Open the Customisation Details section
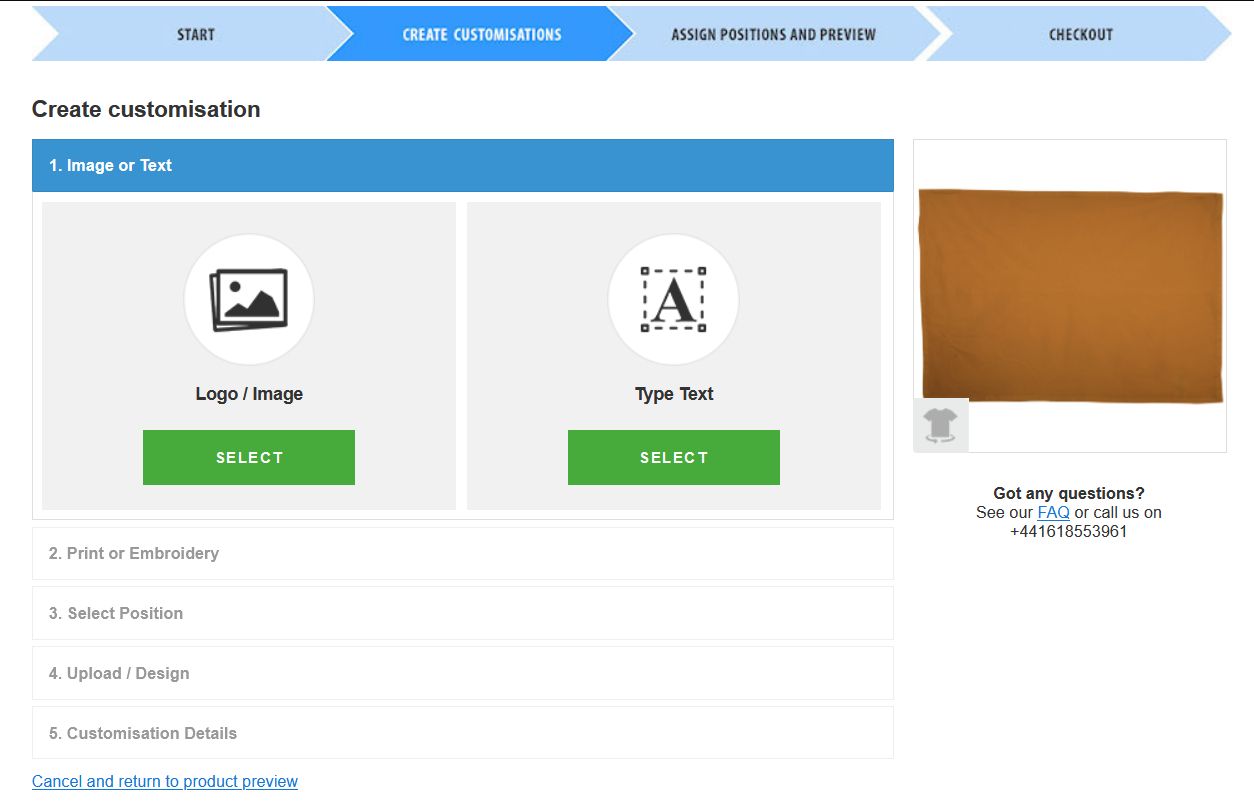The image size is (1254, 805). [x=462, y=733]
